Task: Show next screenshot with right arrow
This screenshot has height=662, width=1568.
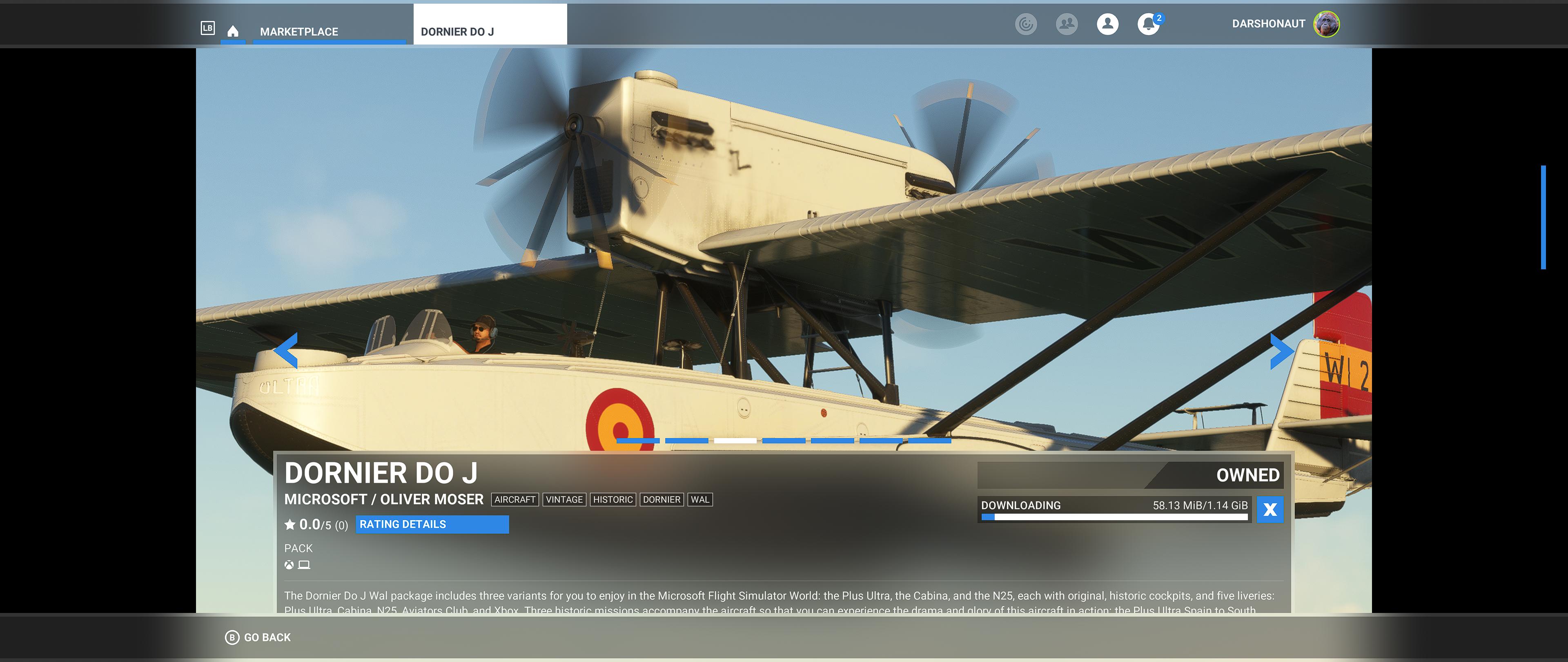Action: coord(1282,351)
